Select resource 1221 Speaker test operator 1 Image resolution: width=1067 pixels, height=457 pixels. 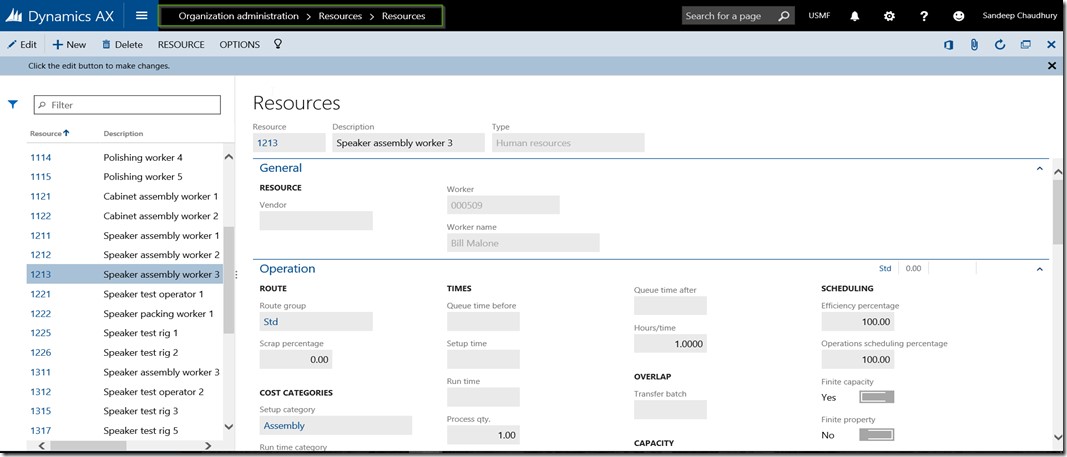(125, 294)
